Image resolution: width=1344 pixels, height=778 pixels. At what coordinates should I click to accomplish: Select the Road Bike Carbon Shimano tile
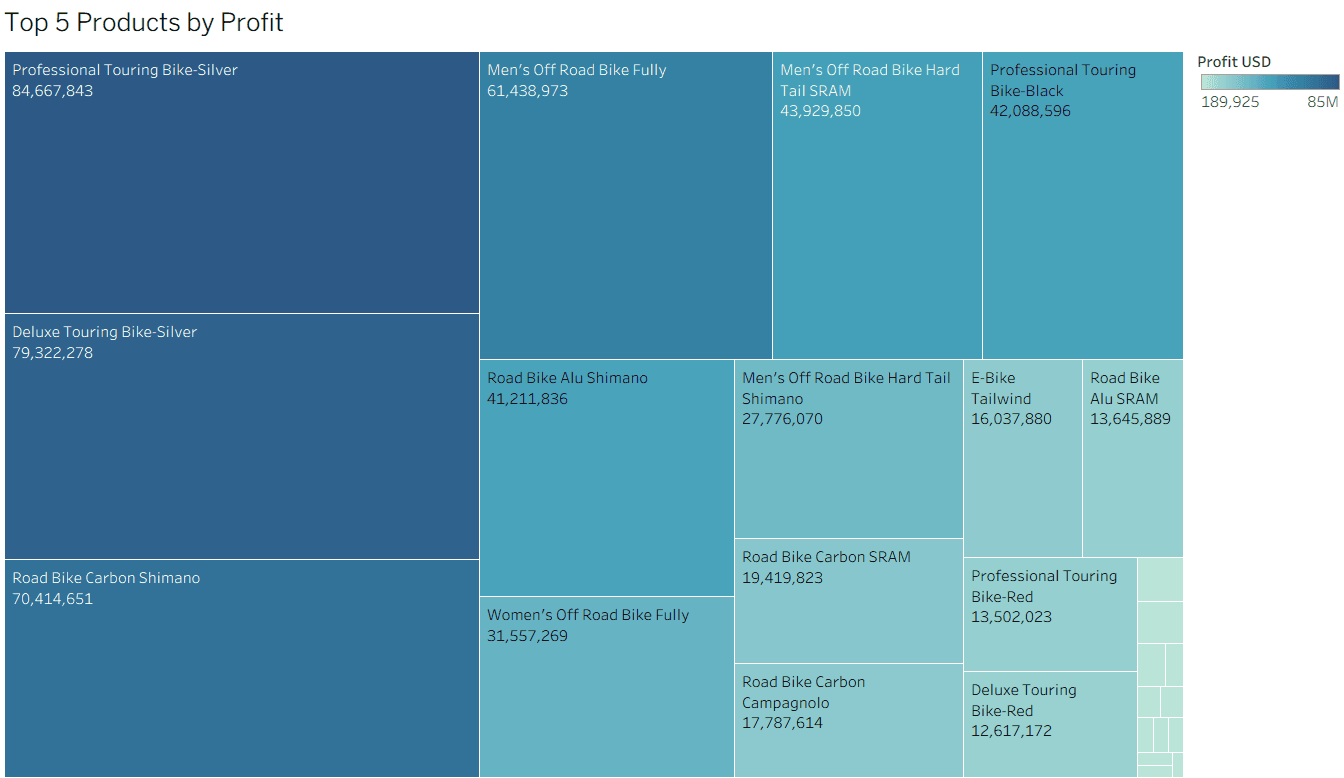pyautogui.click(x=241, y=668)
